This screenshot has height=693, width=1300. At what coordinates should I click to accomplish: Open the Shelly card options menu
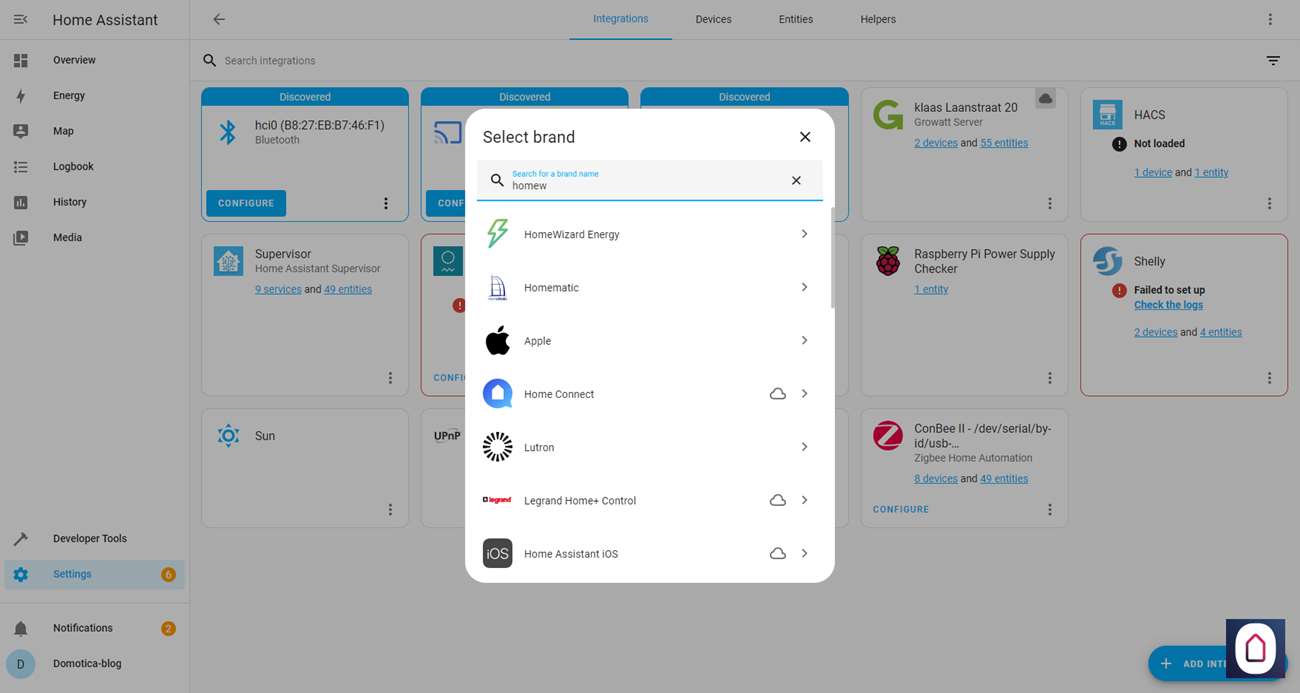click(1270, 378)
